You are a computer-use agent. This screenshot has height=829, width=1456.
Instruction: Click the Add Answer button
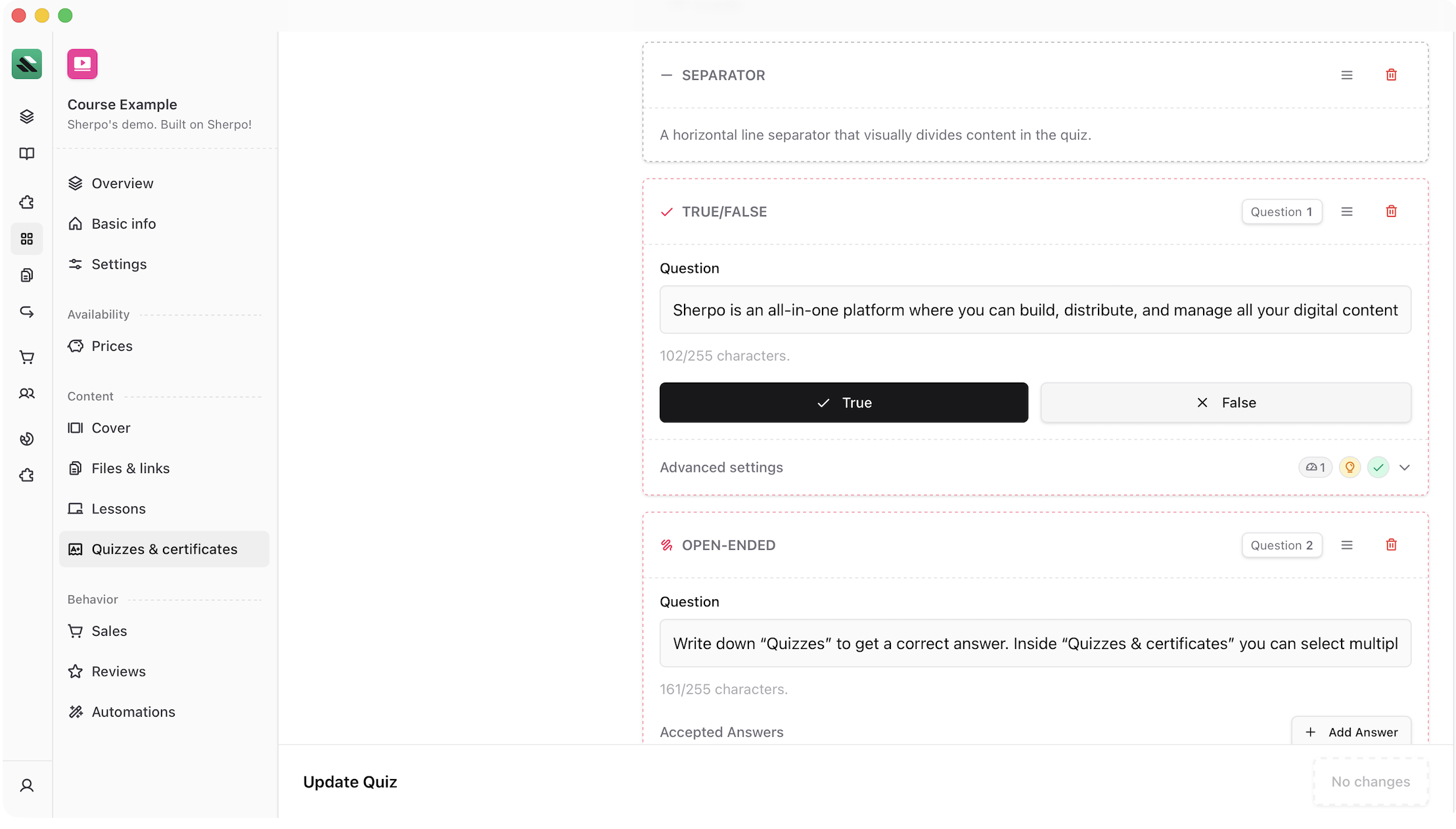1351,732
